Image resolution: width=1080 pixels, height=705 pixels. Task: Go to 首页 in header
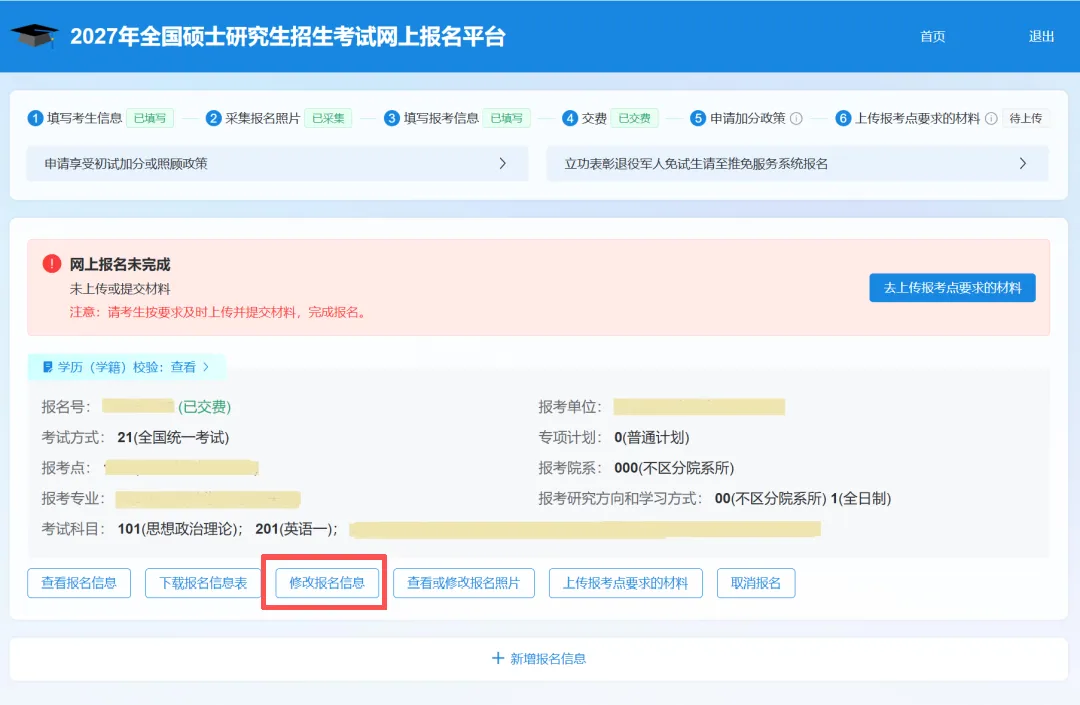pyautogui.click(x=933, y=36)
